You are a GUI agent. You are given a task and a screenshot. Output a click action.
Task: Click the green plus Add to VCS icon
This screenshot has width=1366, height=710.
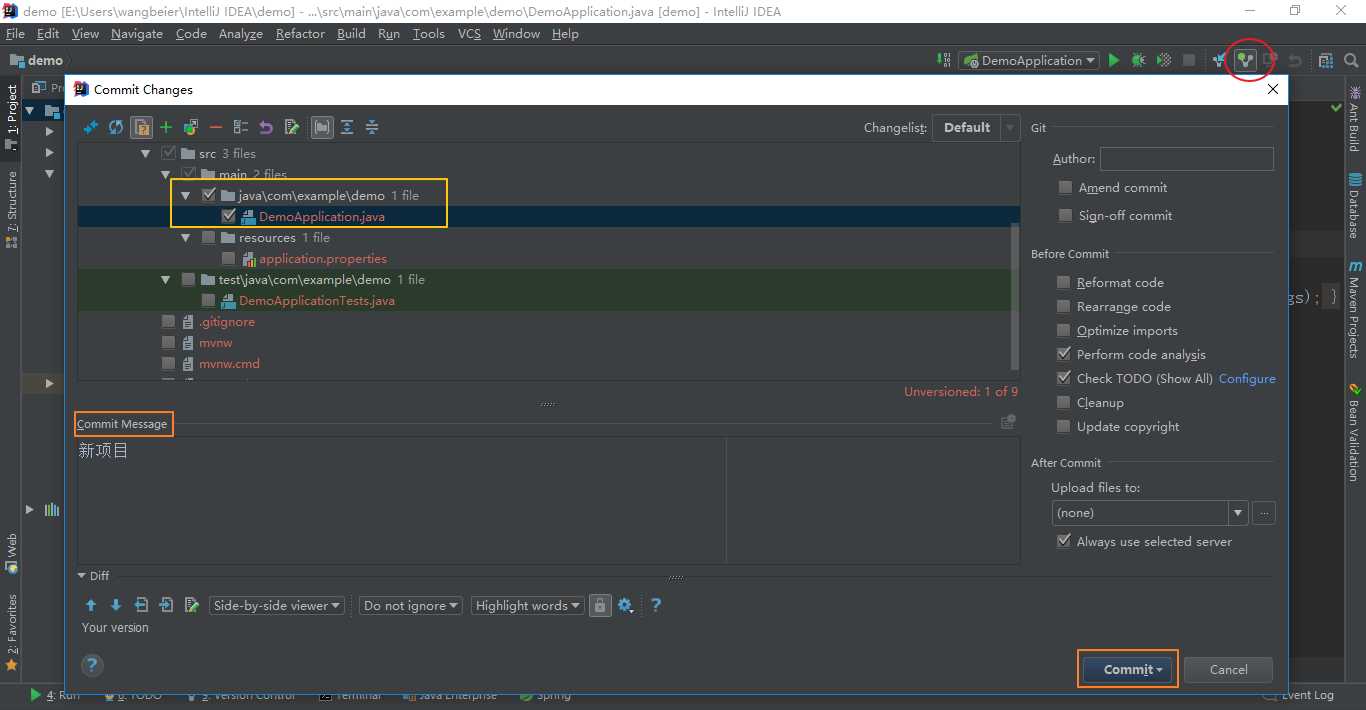click(x=166, y=127)
